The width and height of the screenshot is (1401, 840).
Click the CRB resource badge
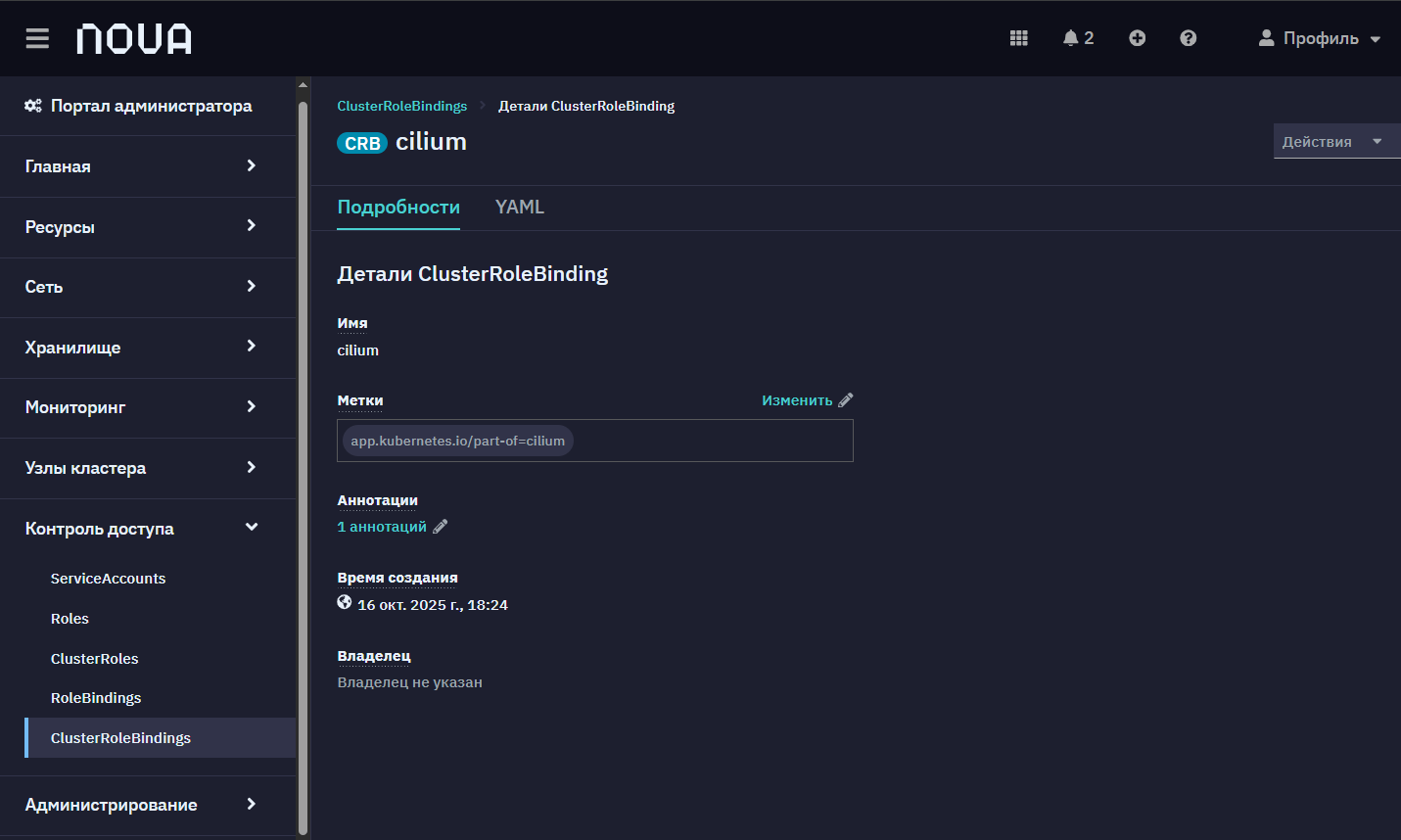(x=362, y=143)
